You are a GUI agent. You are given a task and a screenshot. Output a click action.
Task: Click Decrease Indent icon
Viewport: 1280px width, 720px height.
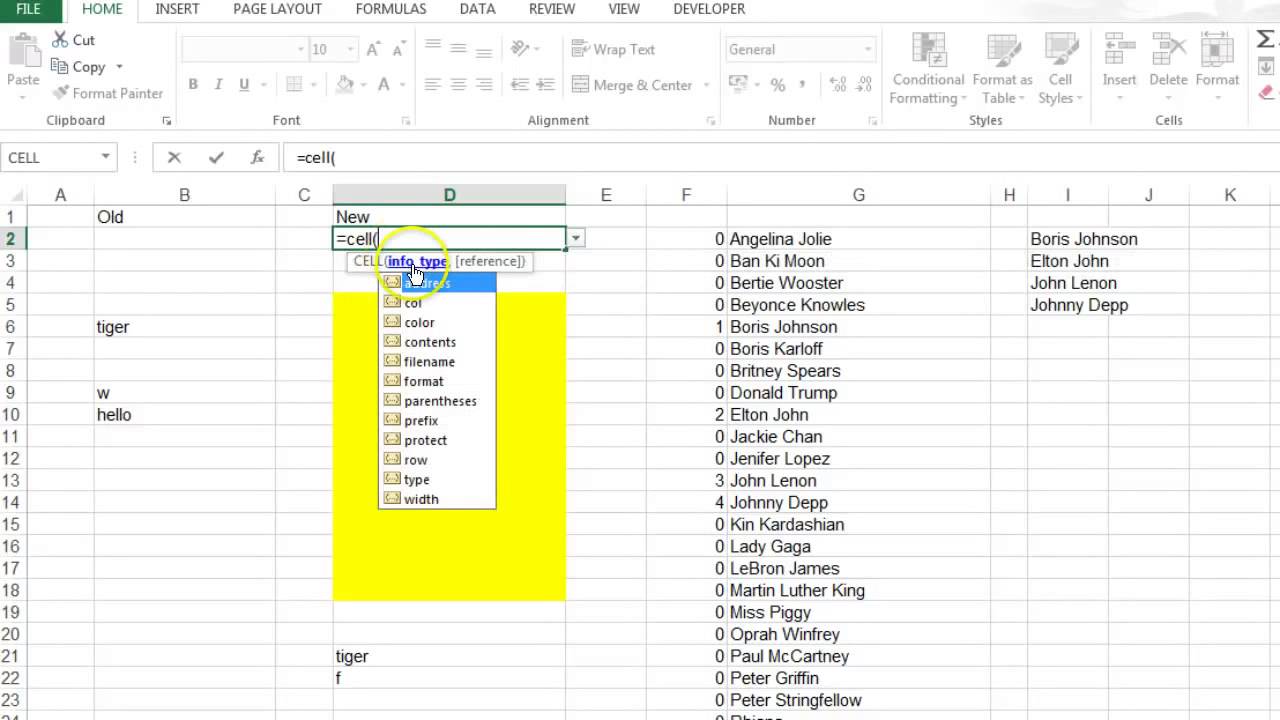coord(518,85)
